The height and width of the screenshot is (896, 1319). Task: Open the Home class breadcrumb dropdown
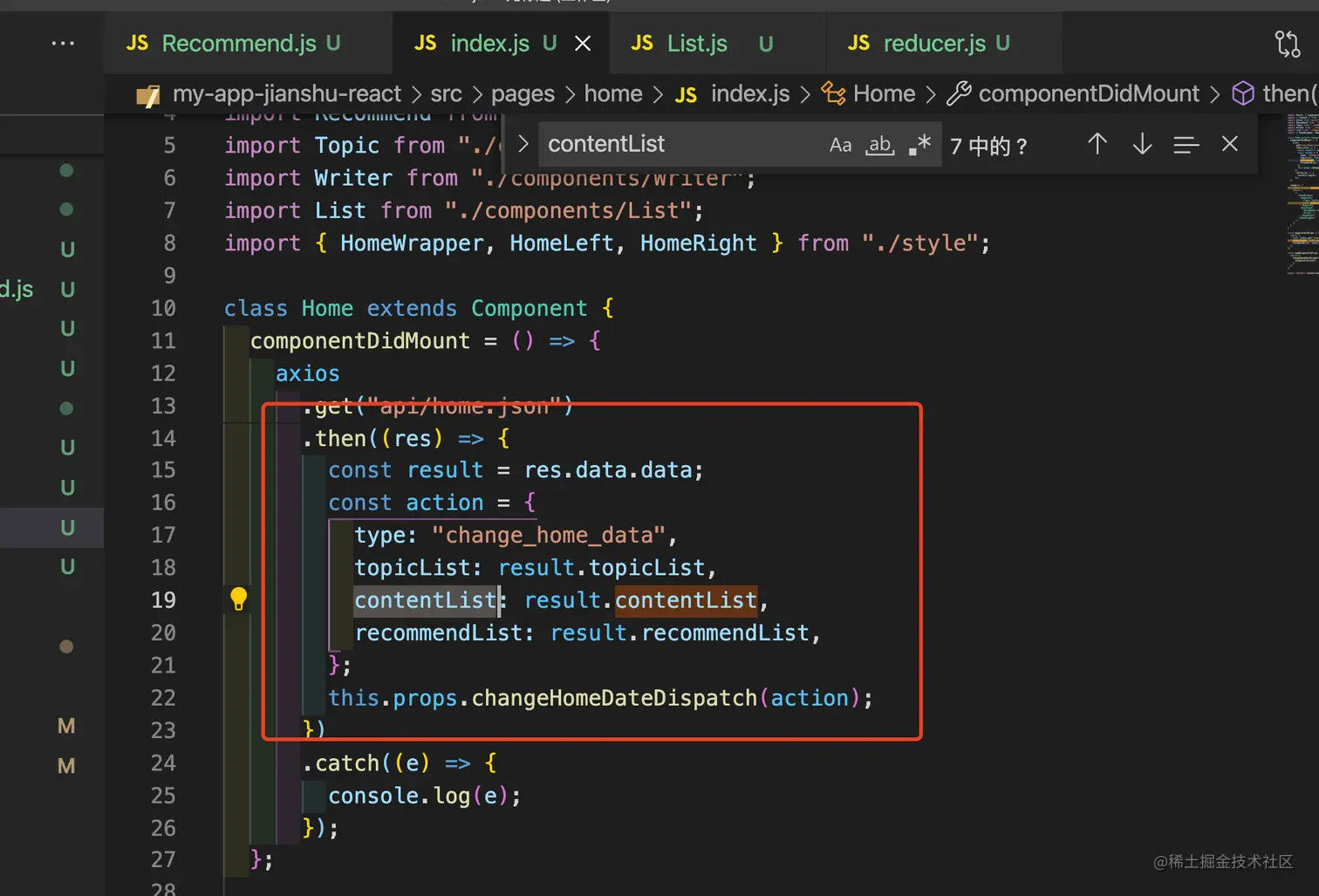coord(885,93)
